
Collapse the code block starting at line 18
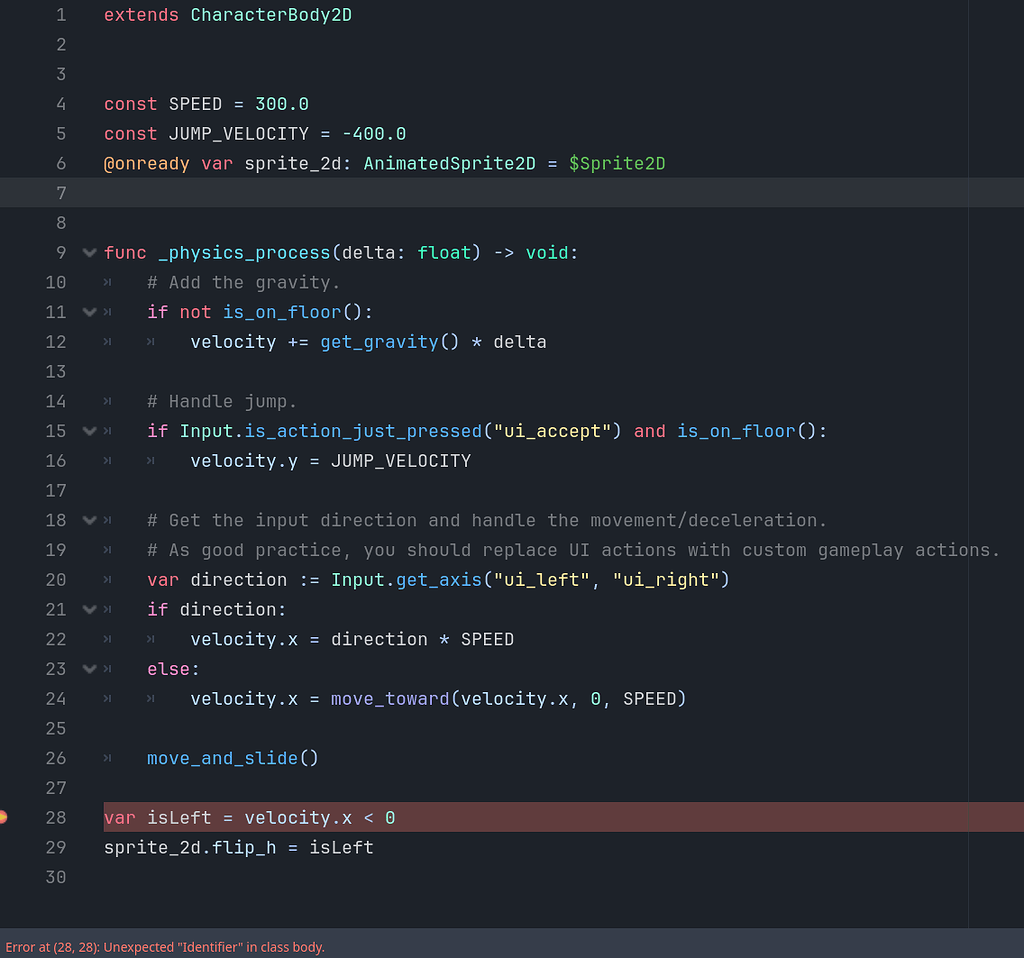89,520
